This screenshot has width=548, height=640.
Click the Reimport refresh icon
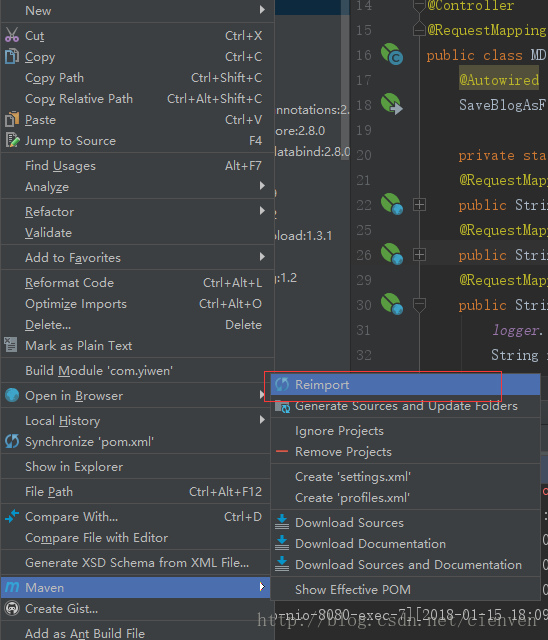282,384
